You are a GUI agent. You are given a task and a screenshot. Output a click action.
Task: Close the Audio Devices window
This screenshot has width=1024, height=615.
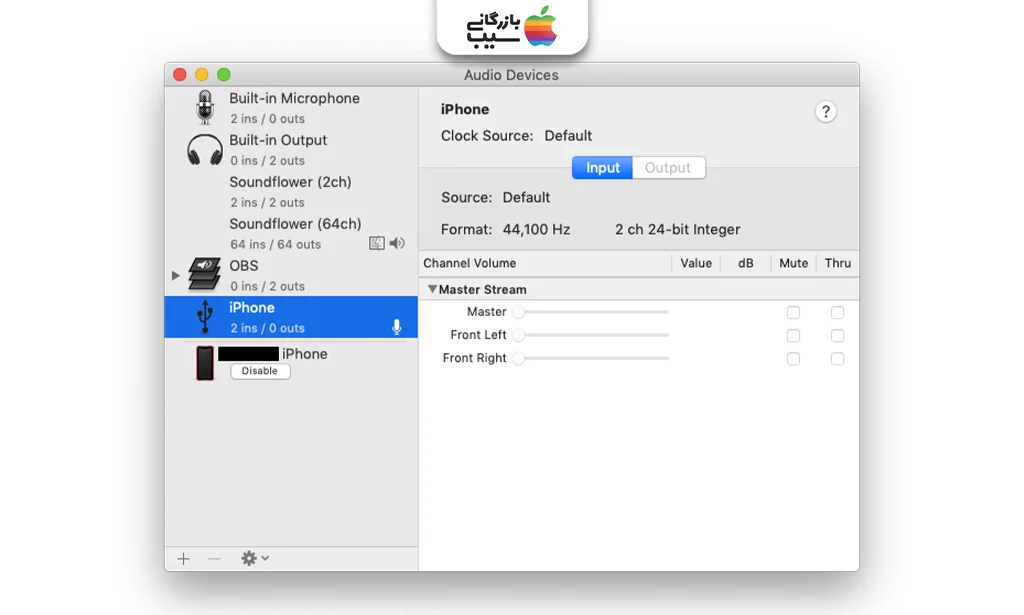coord(180,74)
